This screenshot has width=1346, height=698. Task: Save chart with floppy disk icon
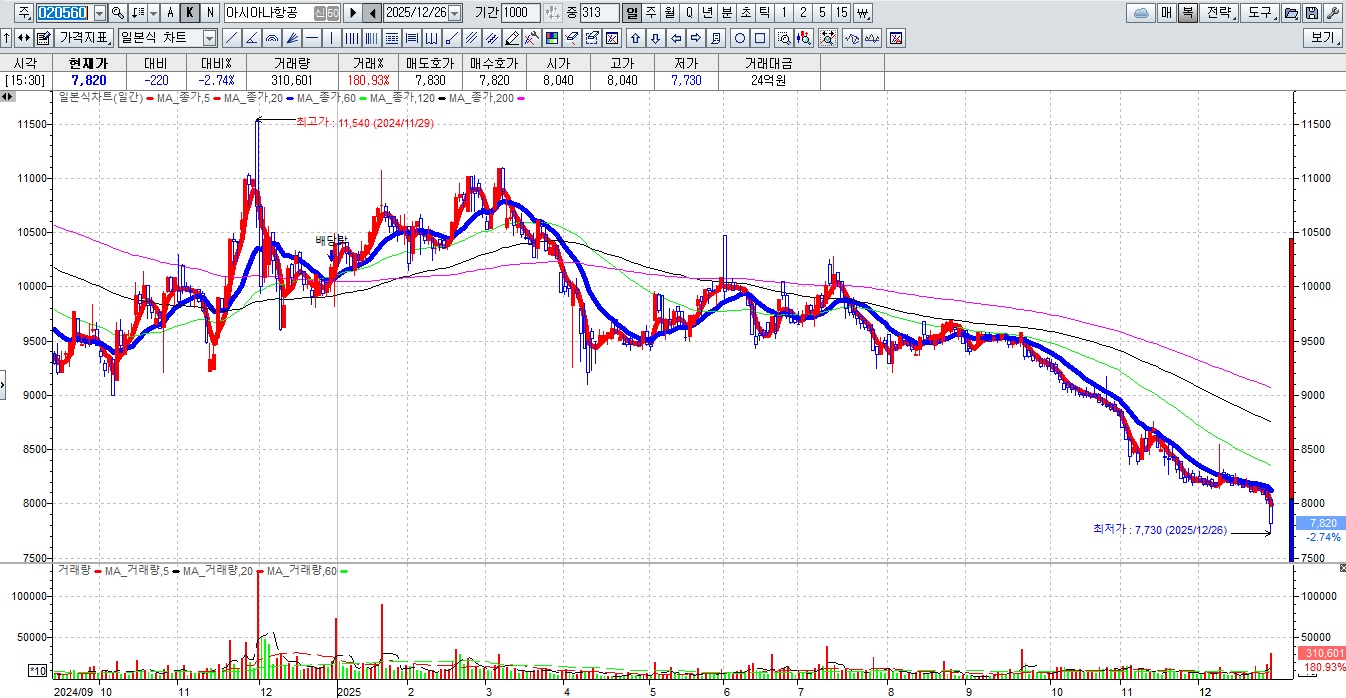(x=1311, y=13)
